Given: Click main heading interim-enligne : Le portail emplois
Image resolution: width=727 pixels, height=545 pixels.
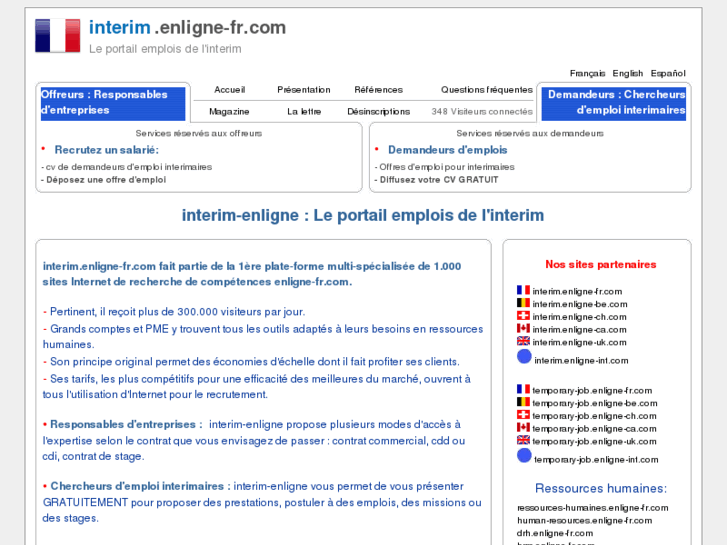Looking at the screenshot, I should pyautogui.click(x=363, y=215).
